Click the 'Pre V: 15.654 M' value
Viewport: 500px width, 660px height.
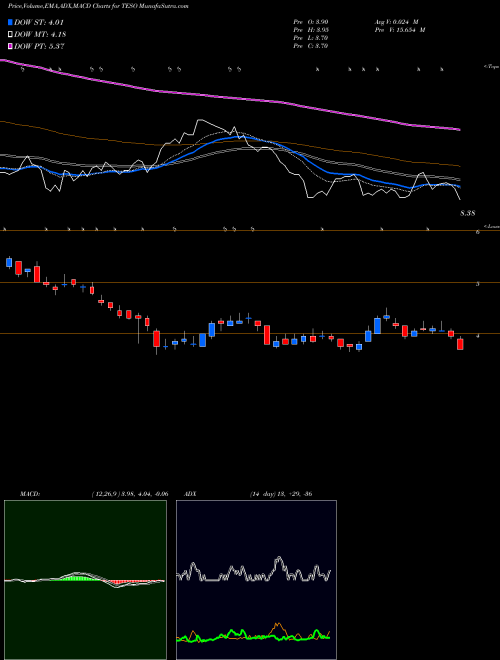(x=400, y=30)
